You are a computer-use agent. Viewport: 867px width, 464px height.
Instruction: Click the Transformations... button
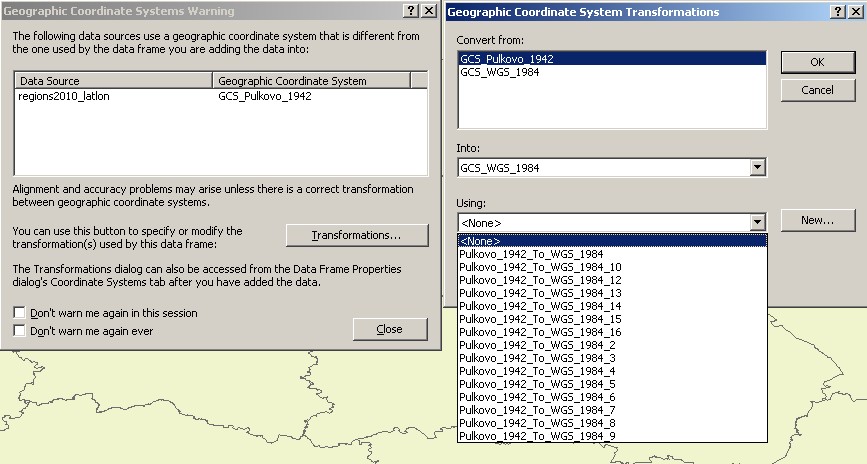point(357,235)
